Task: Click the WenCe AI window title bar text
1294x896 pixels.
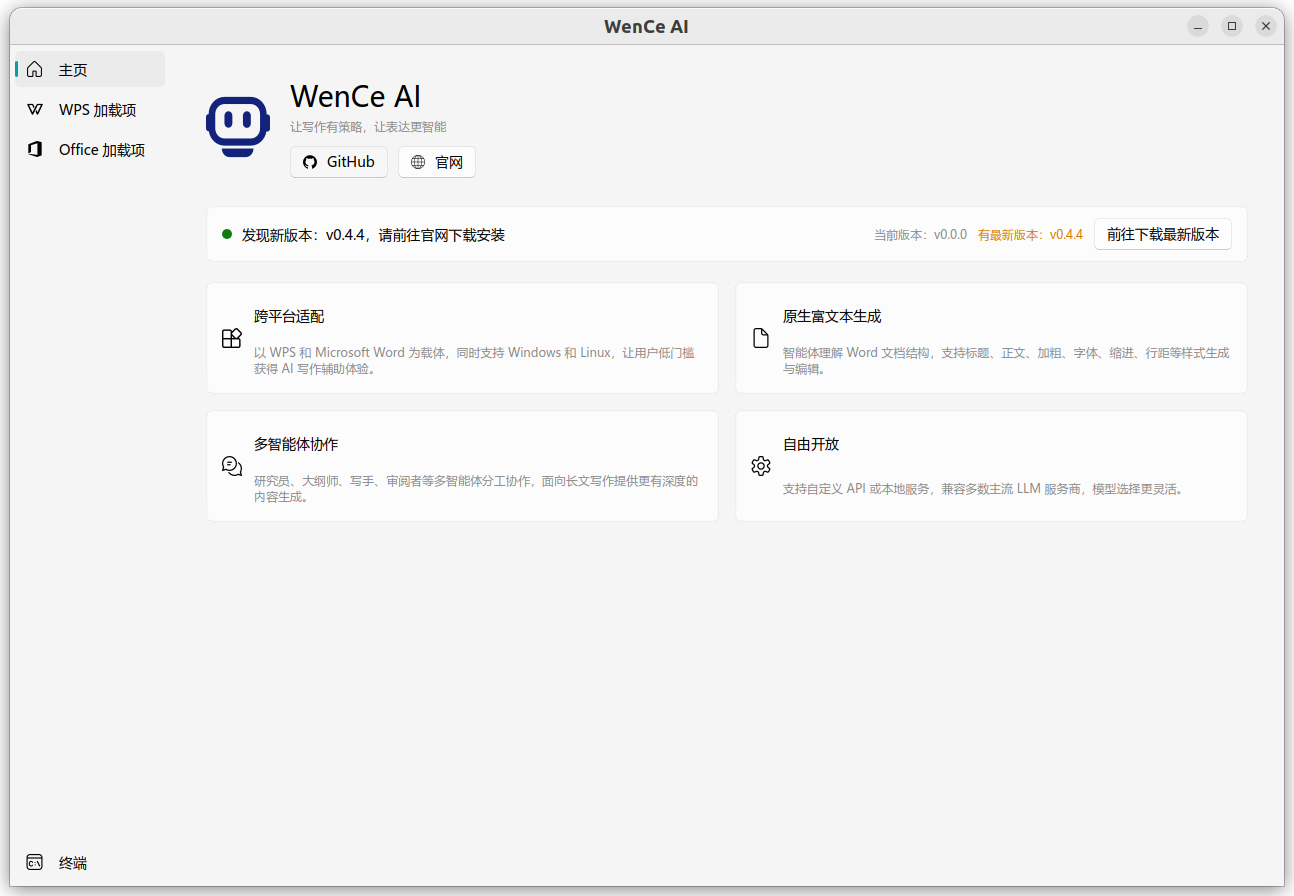Action: [x=646, y=27]
